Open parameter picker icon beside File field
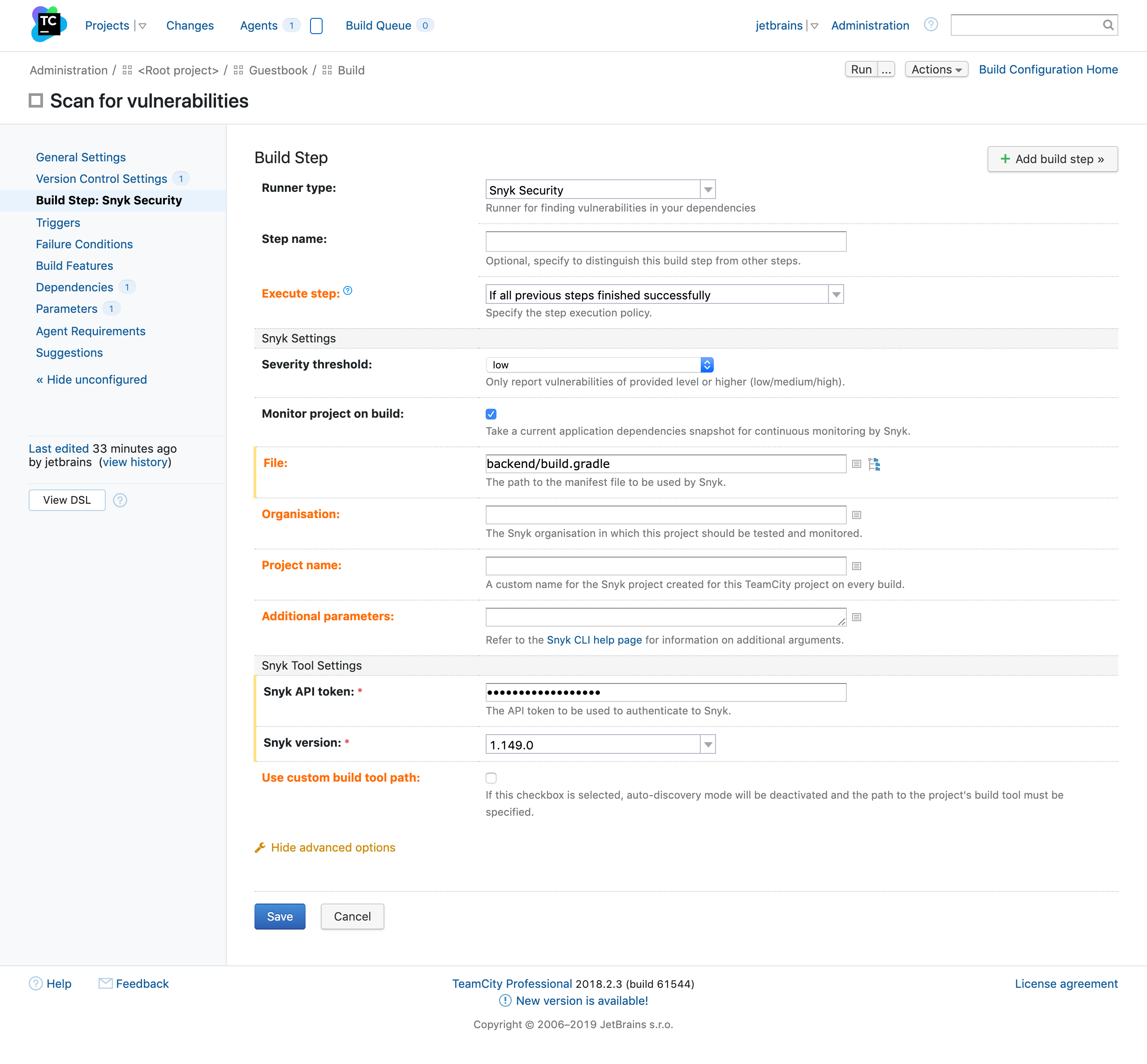The height and width of the screenshot is (1064, 1147). click(x=856, y=464)
